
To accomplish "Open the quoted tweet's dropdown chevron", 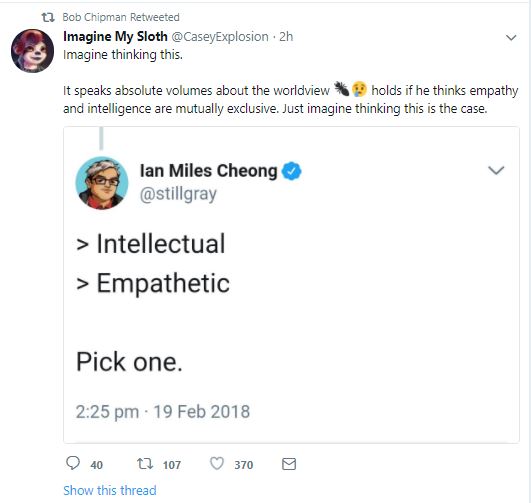I will point(496,170).
